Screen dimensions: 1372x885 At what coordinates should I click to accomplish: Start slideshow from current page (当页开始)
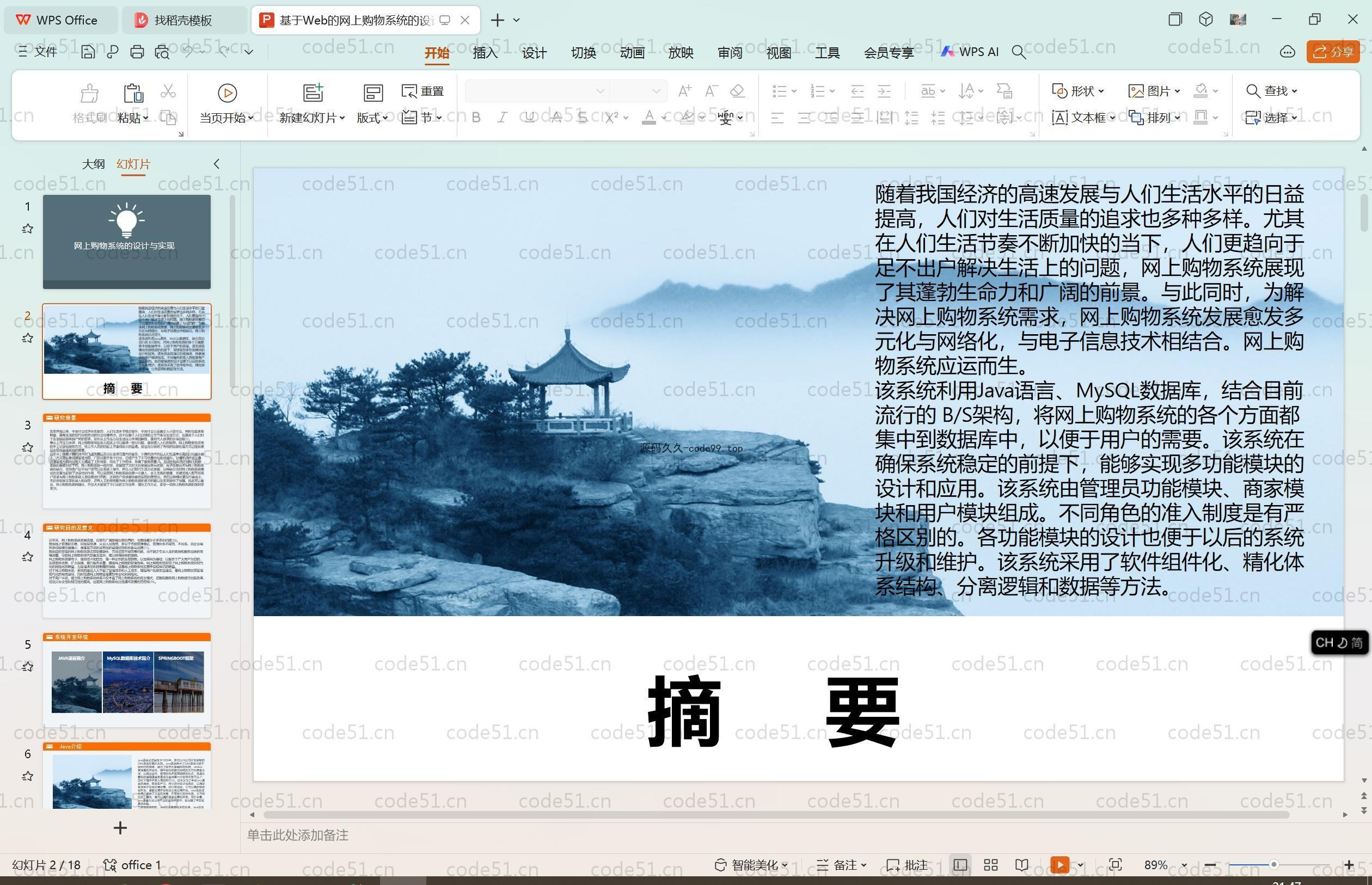pyautogui.click(x=226, y=104)
